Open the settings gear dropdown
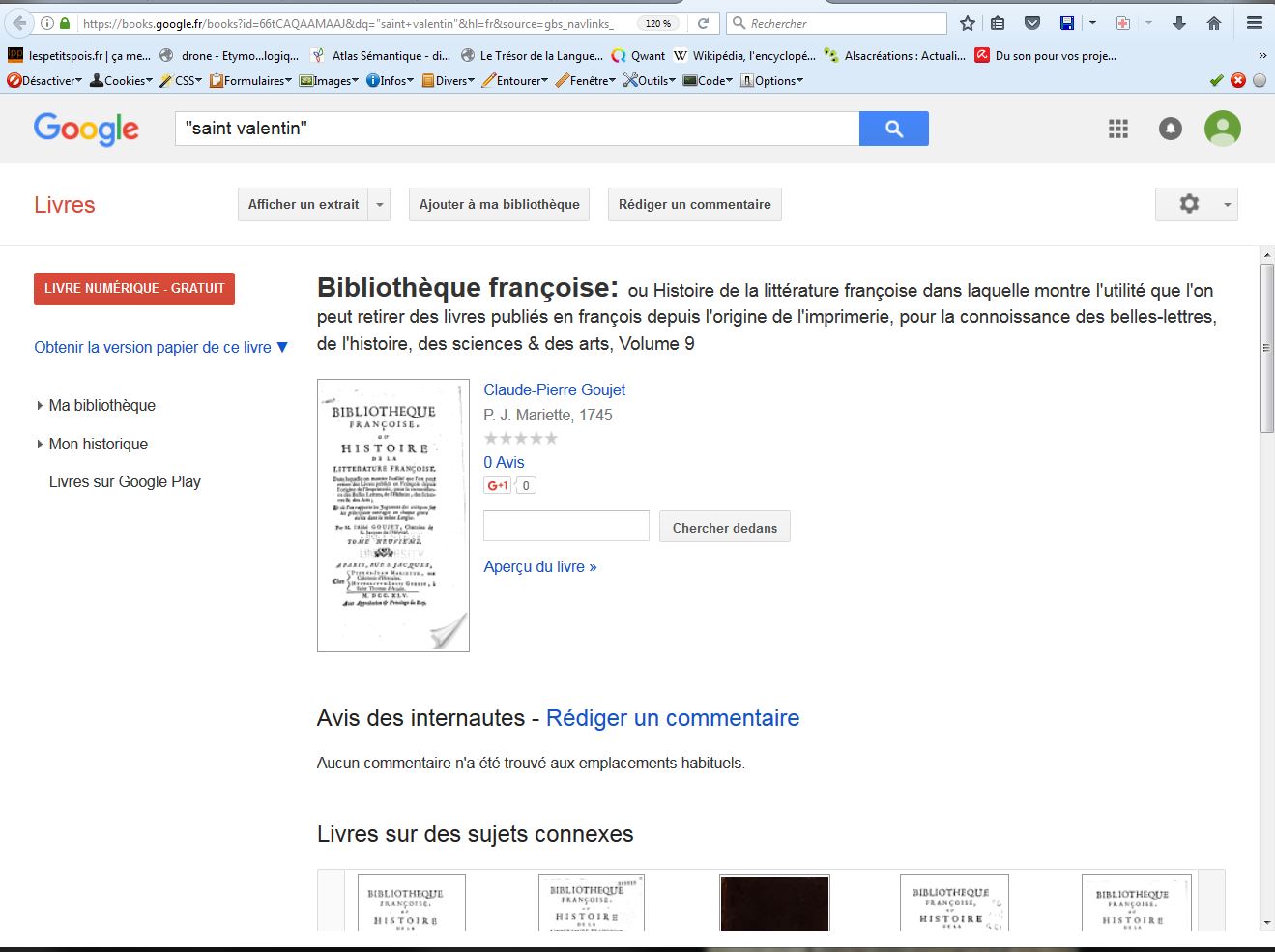 coord(1196,204)
